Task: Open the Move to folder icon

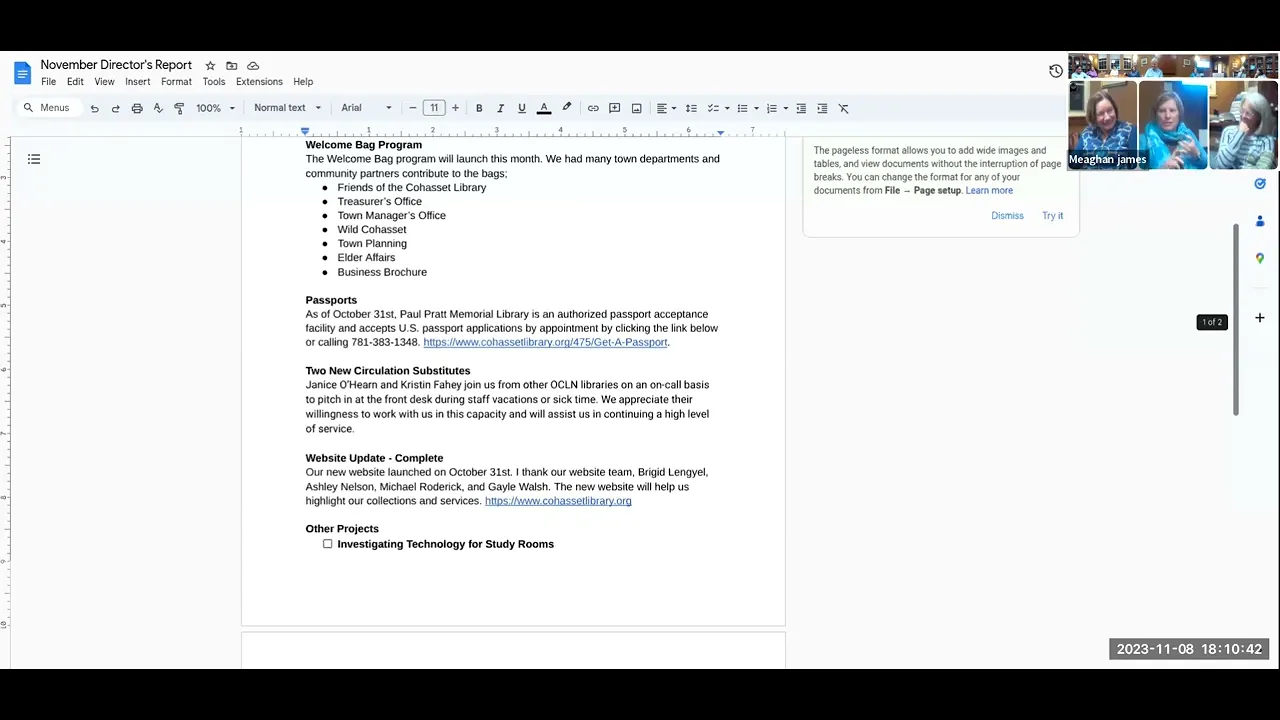Action: 231,66
